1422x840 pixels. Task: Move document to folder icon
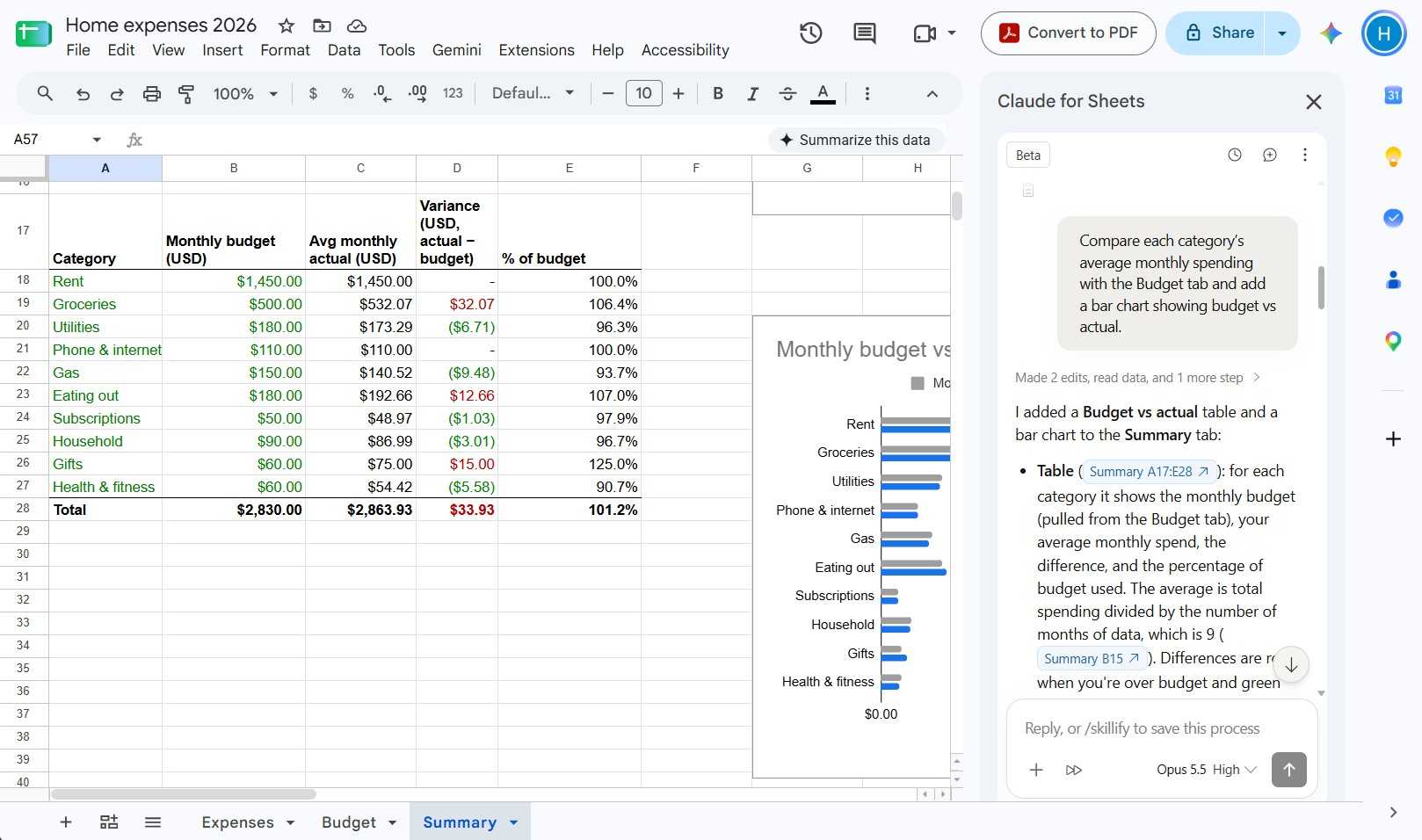coord(322,25)
